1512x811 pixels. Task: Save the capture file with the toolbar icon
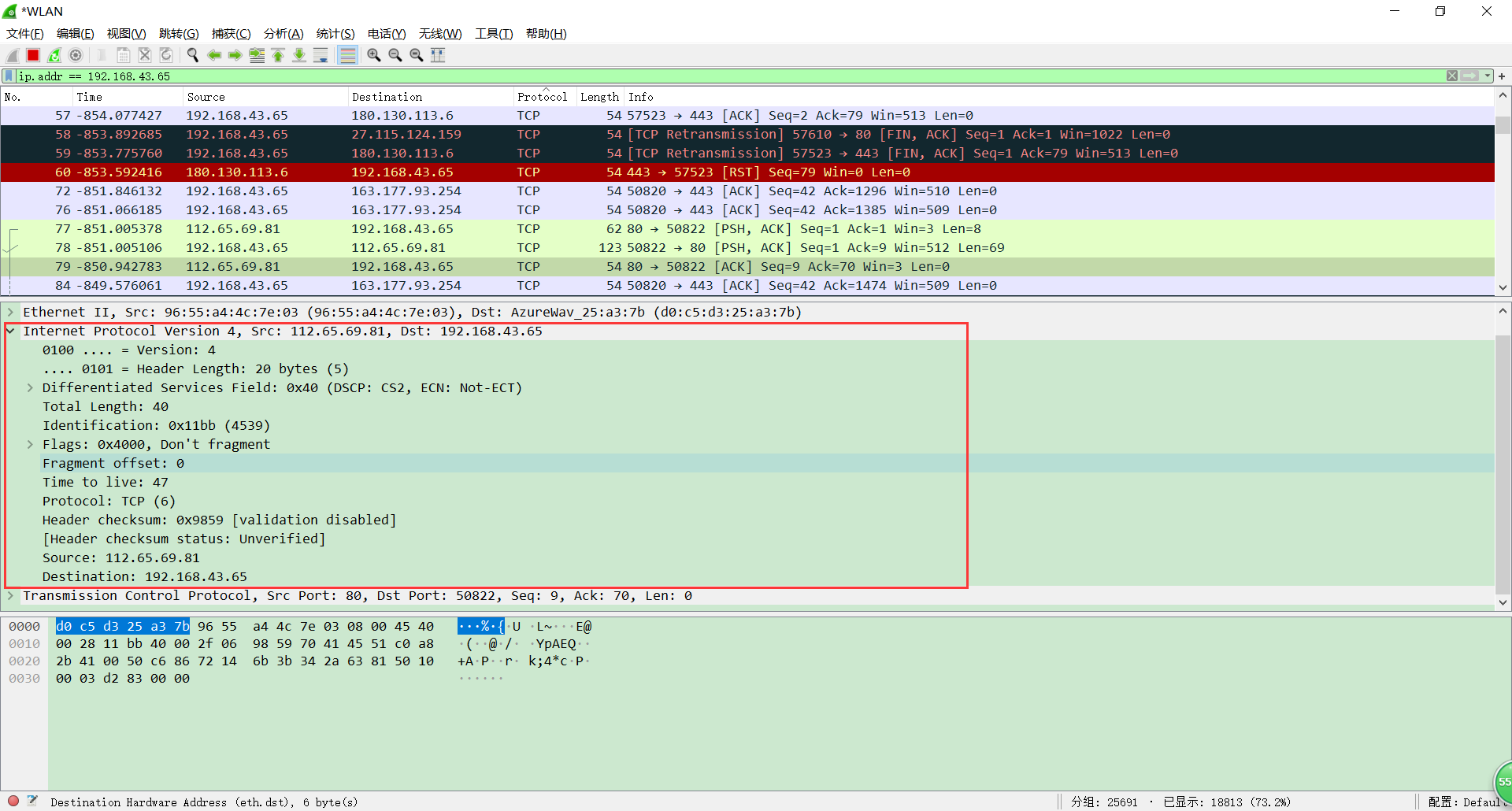[124, 55]
